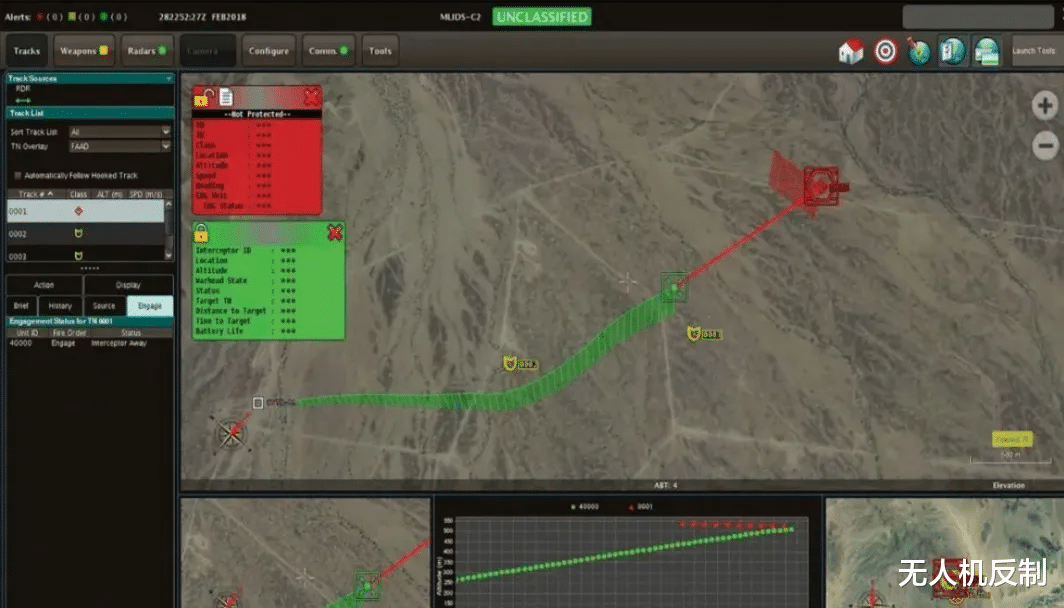The width and height of the screenshot is (1064, 608).
Task: Click the launcher unit square icon on map
Action: point(258,403)
